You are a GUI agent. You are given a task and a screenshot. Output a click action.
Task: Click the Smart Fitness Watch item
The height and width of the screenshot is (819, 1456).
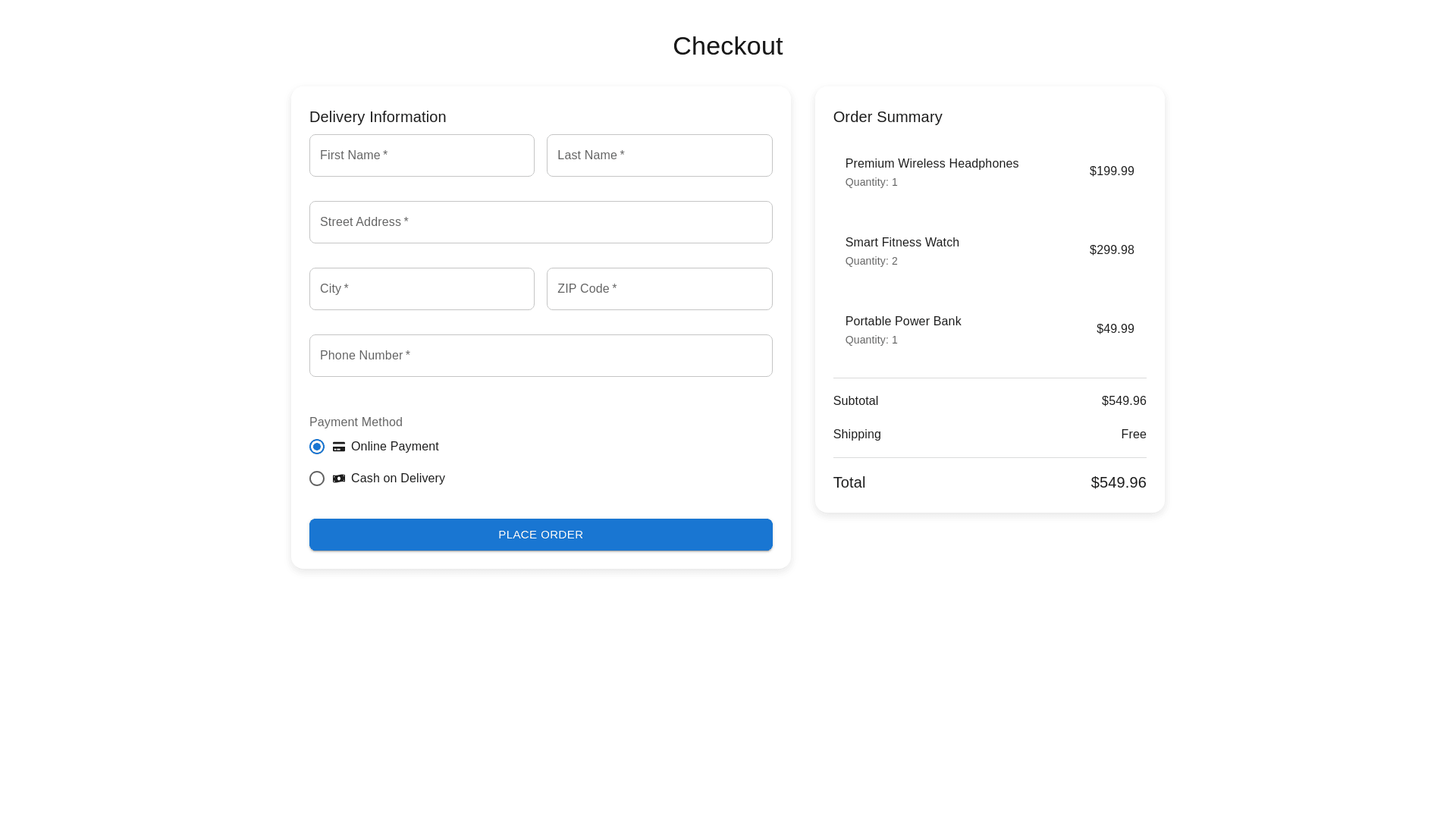click(x=902, y=243)
